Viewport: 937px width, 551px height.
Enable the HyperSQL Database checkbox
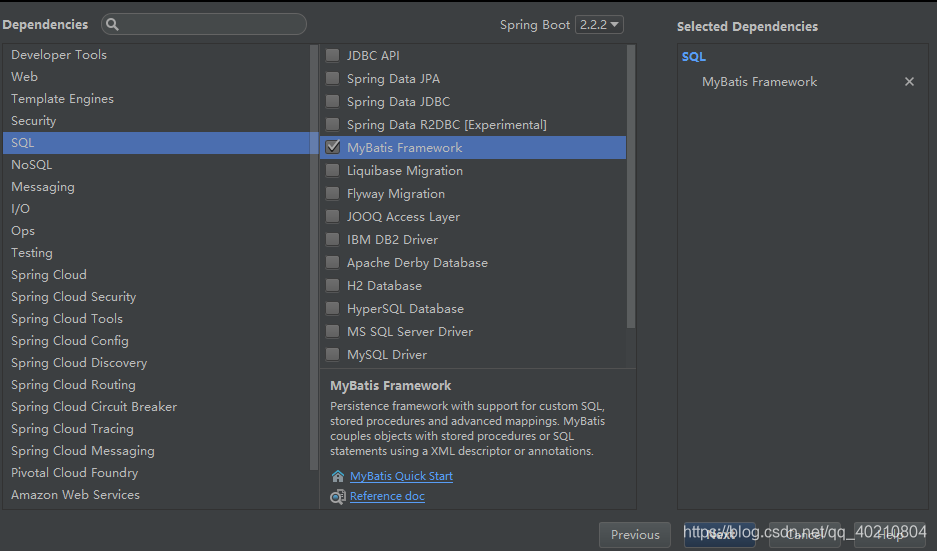pyautogui.click(x=332, y=308)
